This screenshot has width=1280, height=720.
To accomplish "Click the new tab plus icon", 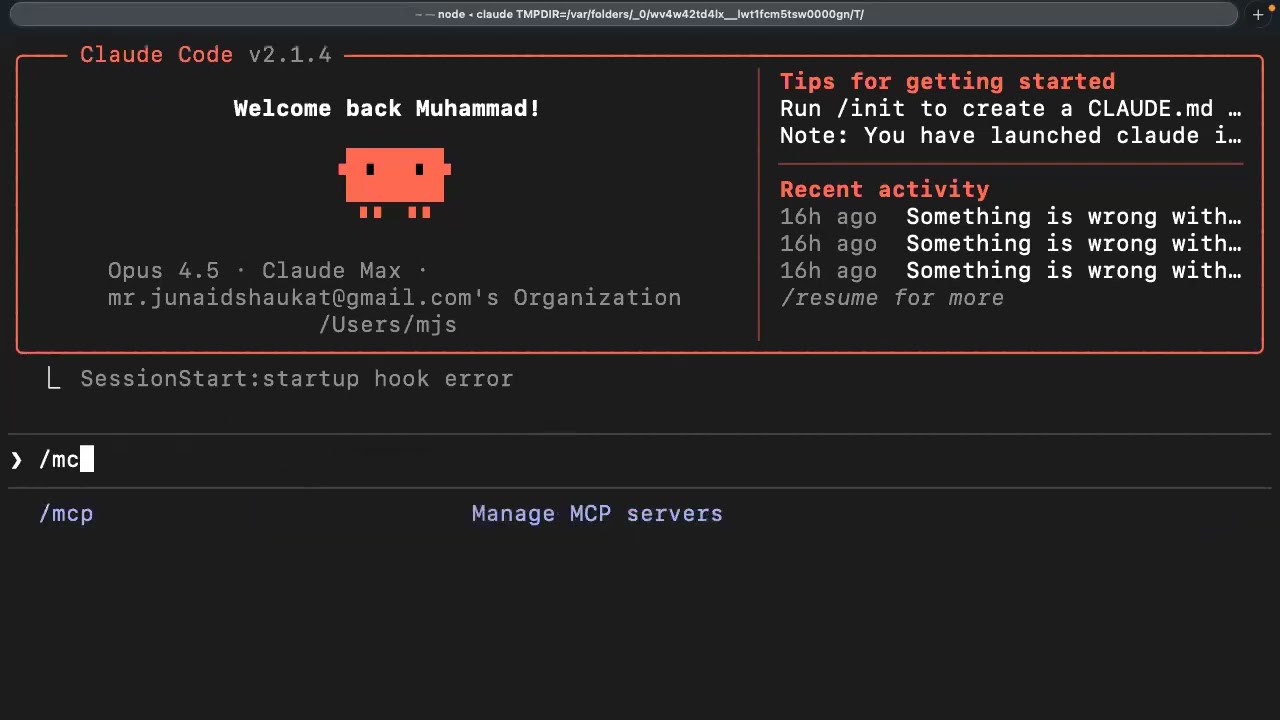I will click(1258, 14).
